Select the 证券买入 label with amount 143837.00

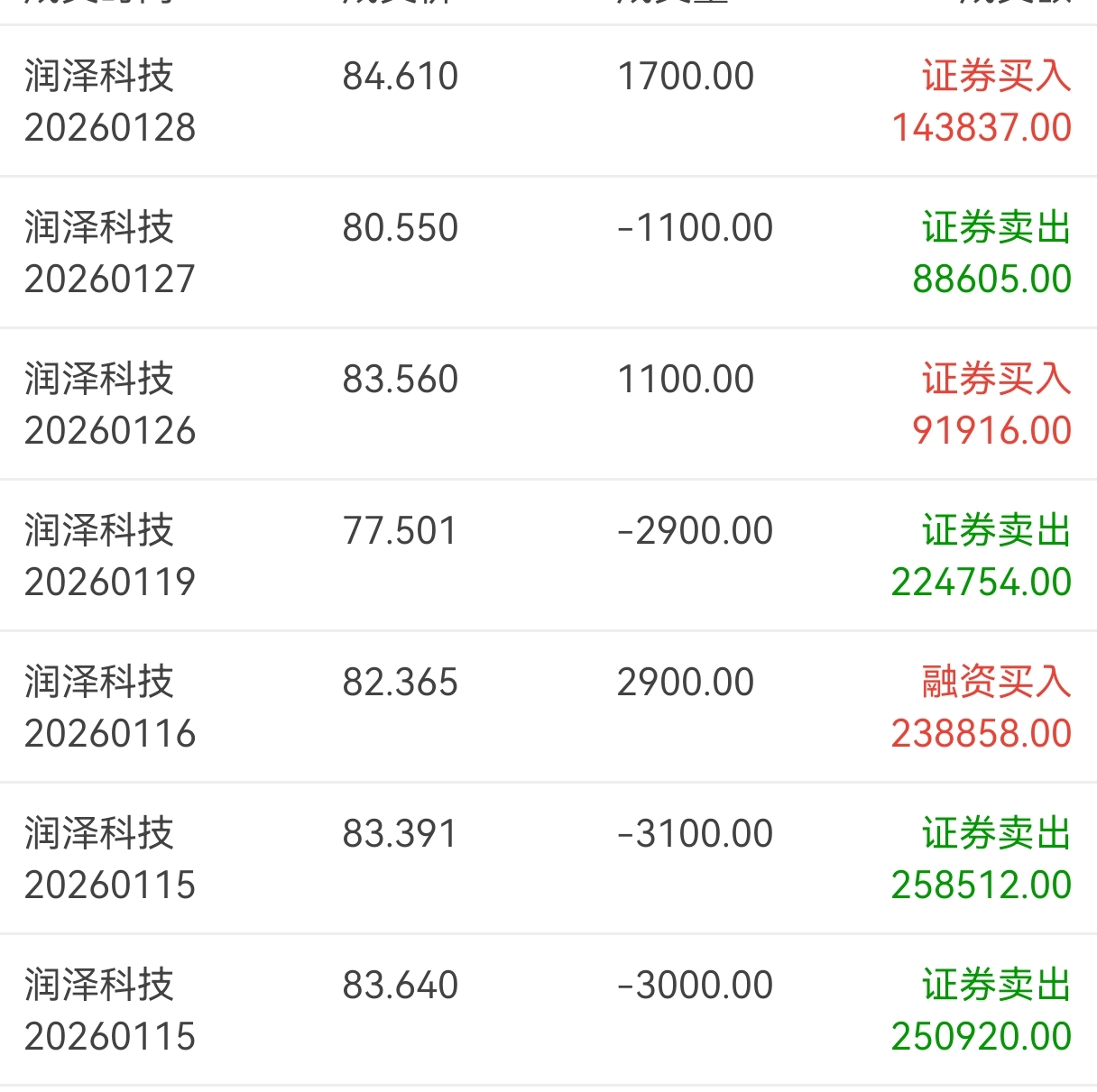(x=996, y=76)
